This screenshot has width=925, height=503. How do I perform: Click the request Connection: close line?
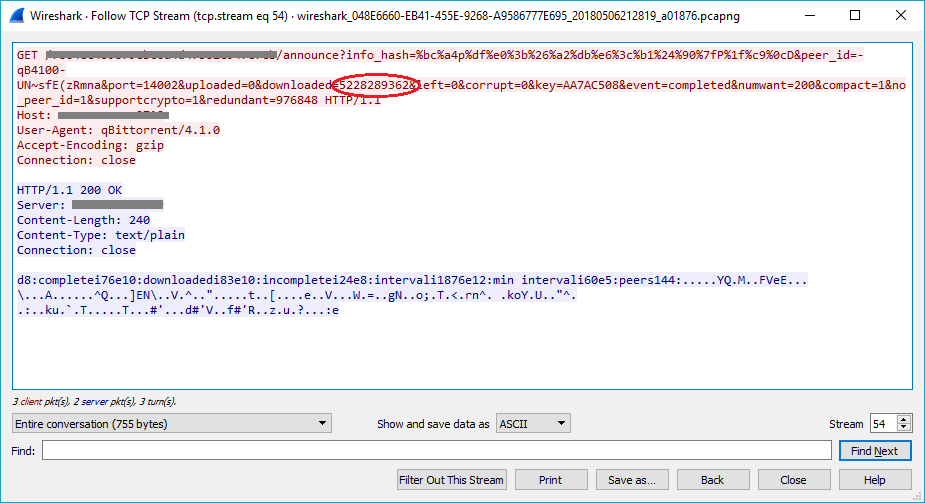76,160
